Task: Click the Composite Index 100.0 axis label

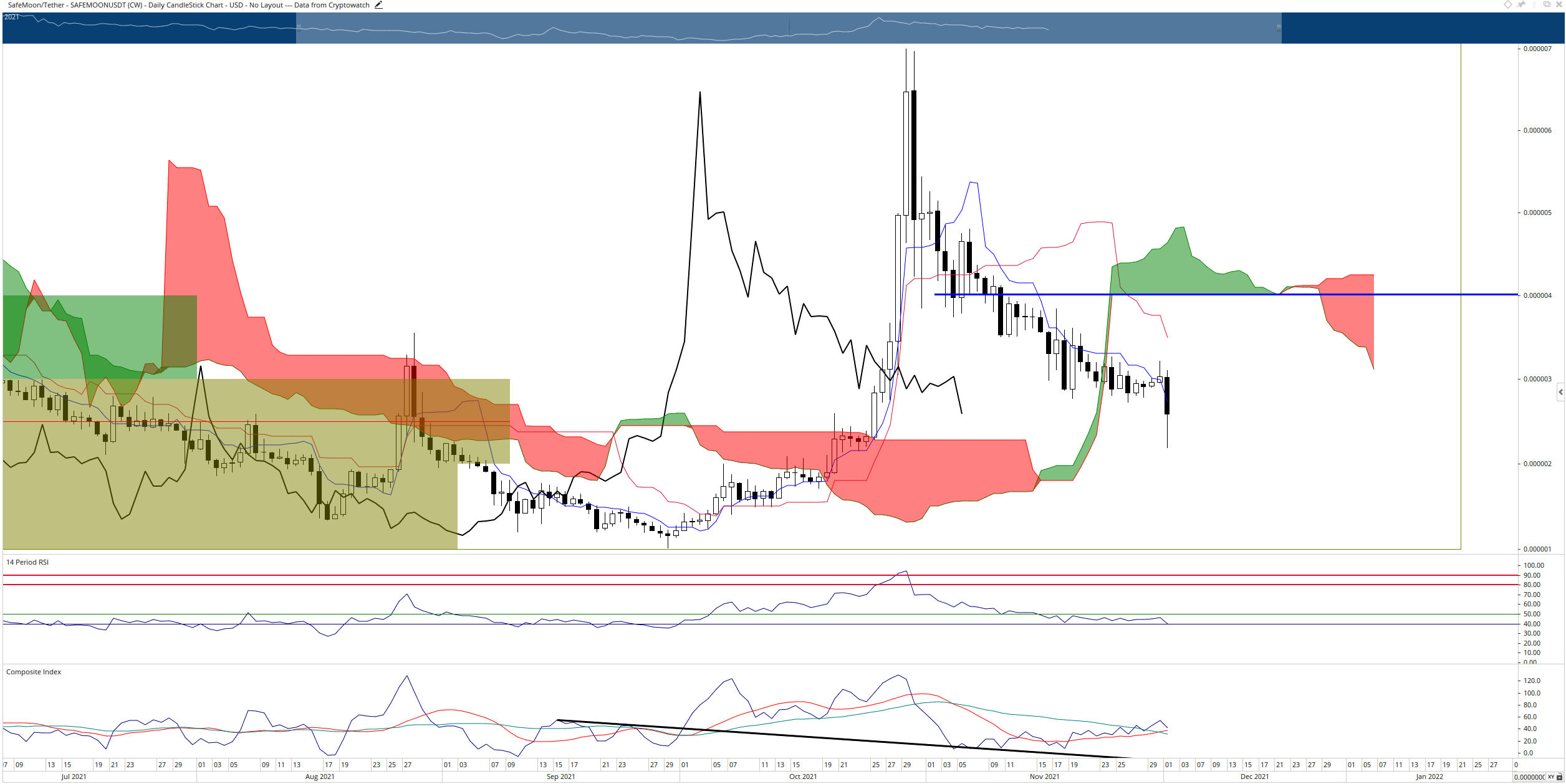Action: [1532, 693]
